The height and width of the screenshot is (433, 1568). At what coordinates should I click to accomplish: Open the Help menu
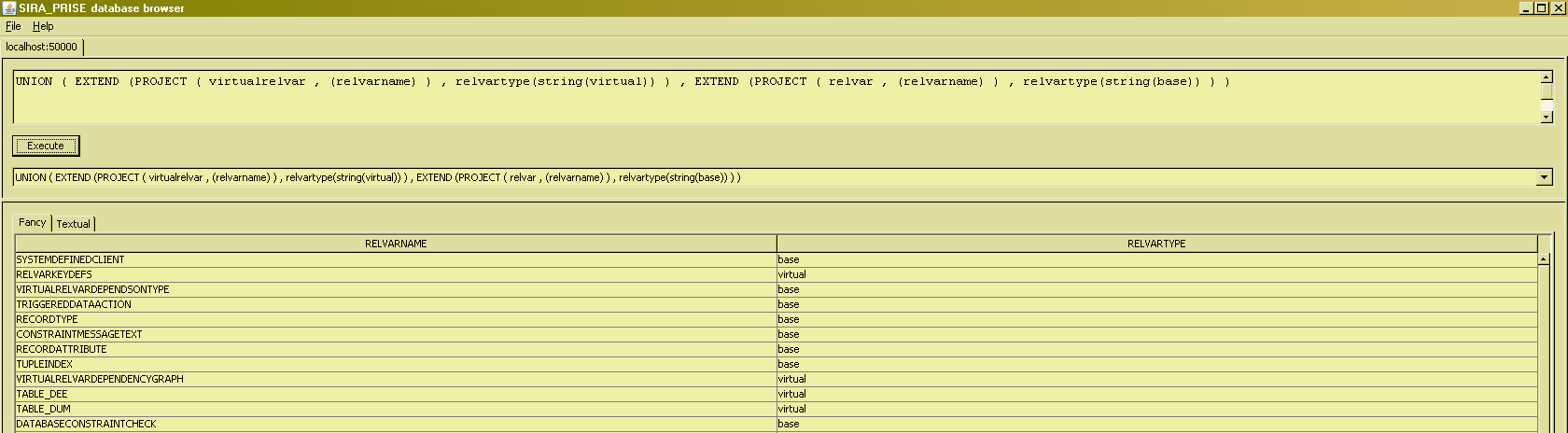click(43, 26)
